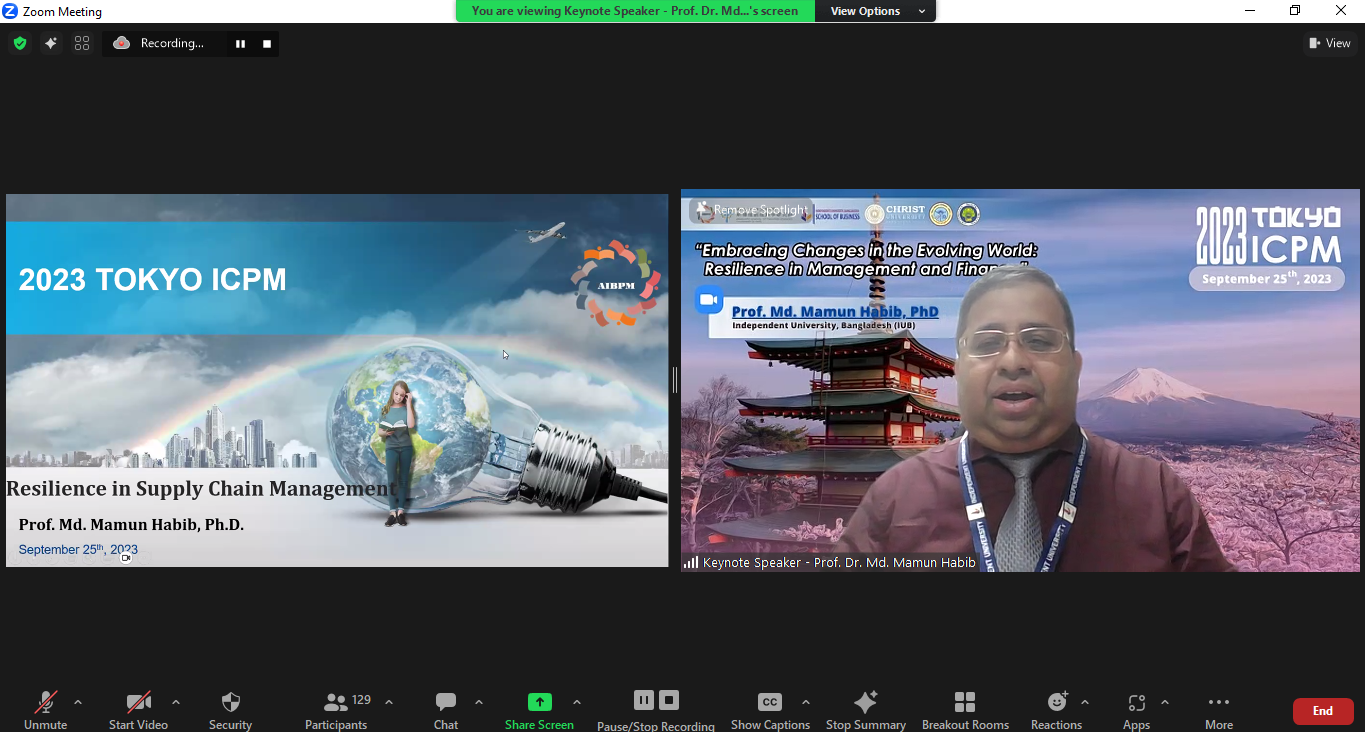
Task: Stop recording in the bottom toolbar
Action: [x=669, y=700]
